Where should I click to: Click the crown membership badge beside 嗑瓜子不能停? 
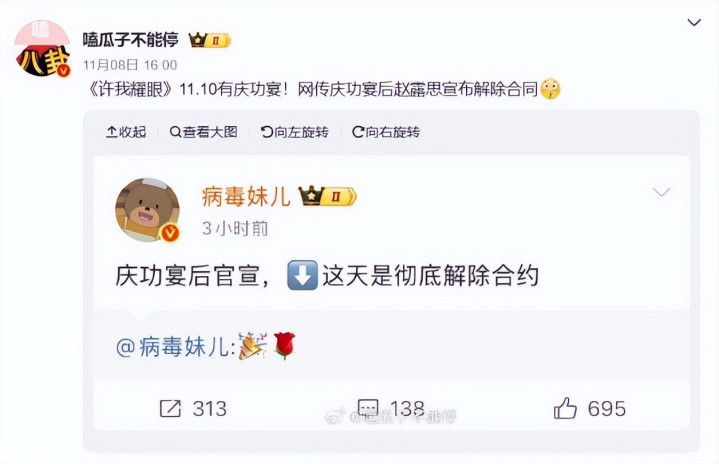[209, 40]
